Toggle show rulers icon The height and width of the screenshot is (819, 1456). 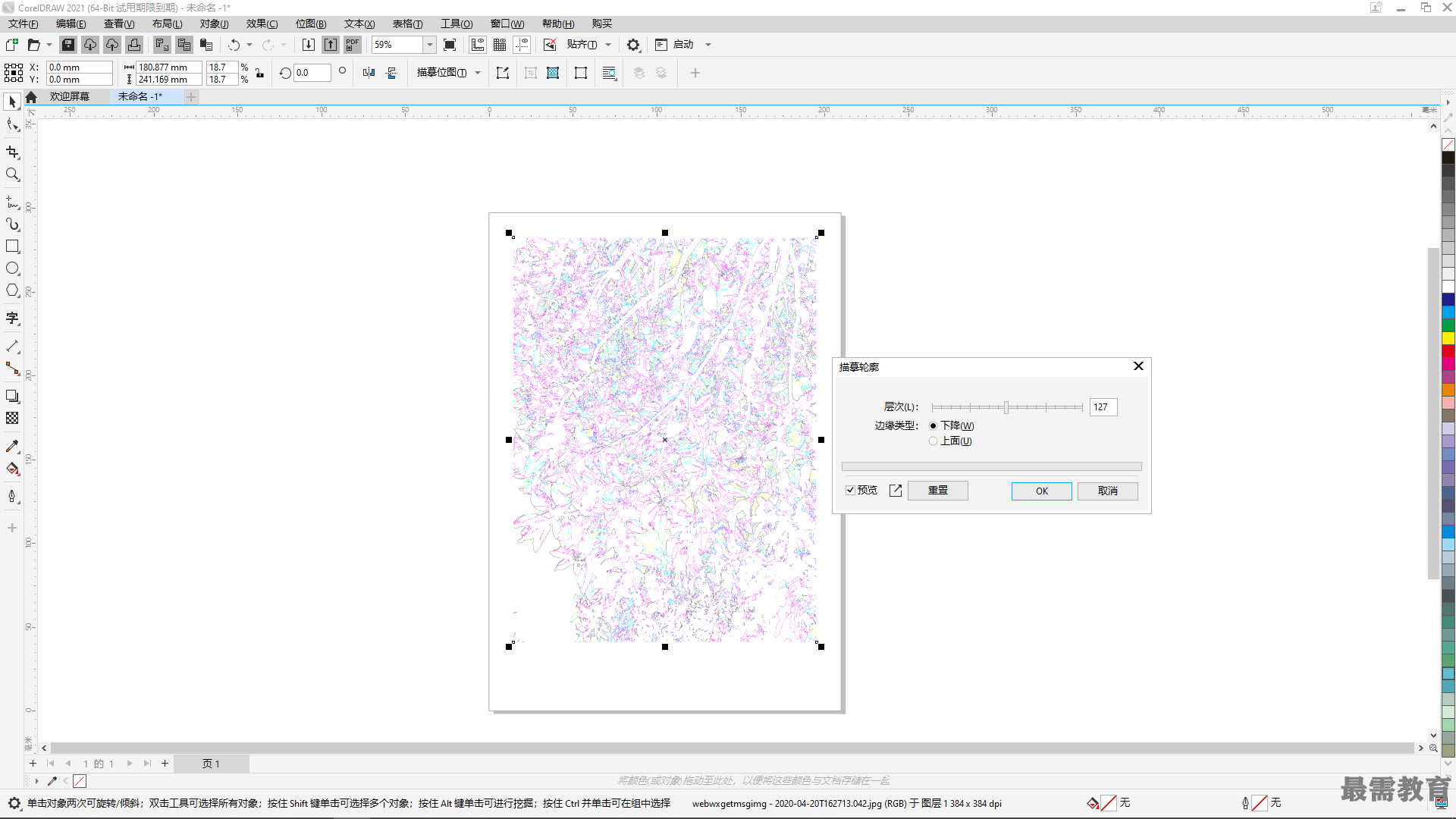coord(478,45)
